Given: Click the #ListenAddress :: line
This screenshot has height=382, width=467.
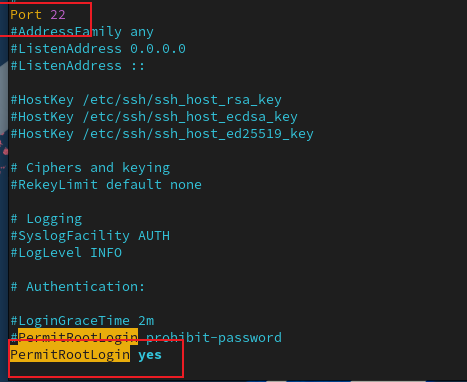Looking at the screenshot, I should pos(78,66).
